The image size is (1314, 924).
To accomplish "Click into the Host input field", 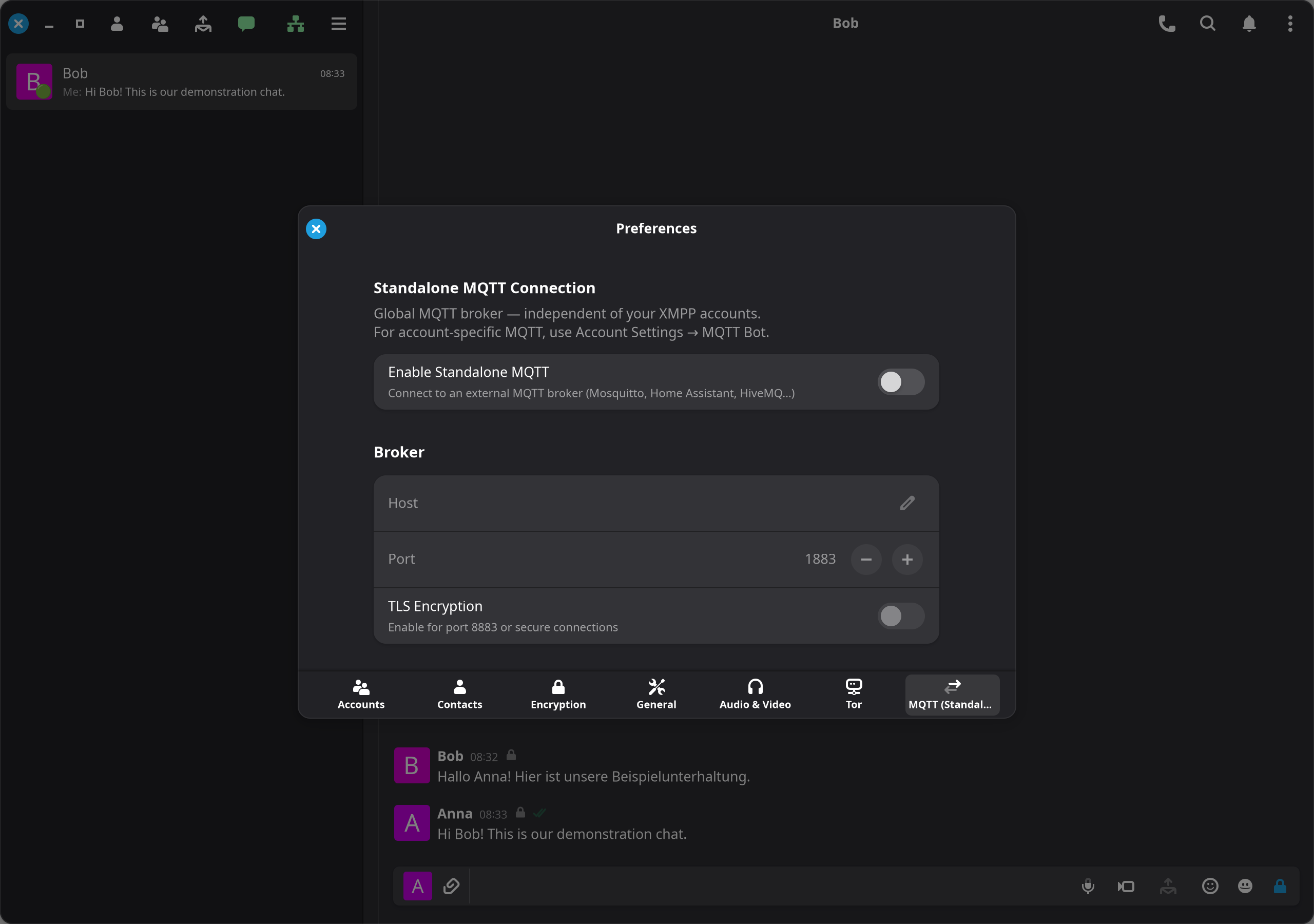I will (x=656, y=503).
